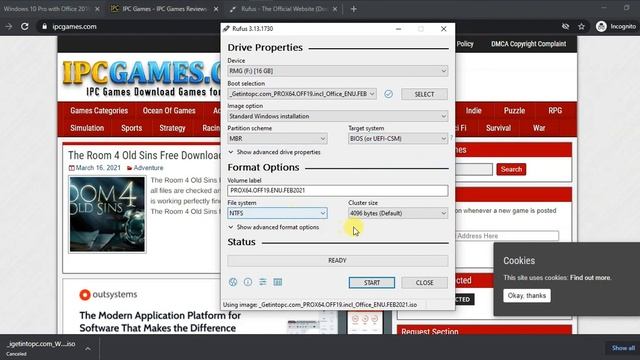Image resolution: width=640 pixels, height=360 pixels.
Task: Open the Boot selection dropdown
Action: click(302, 94)
